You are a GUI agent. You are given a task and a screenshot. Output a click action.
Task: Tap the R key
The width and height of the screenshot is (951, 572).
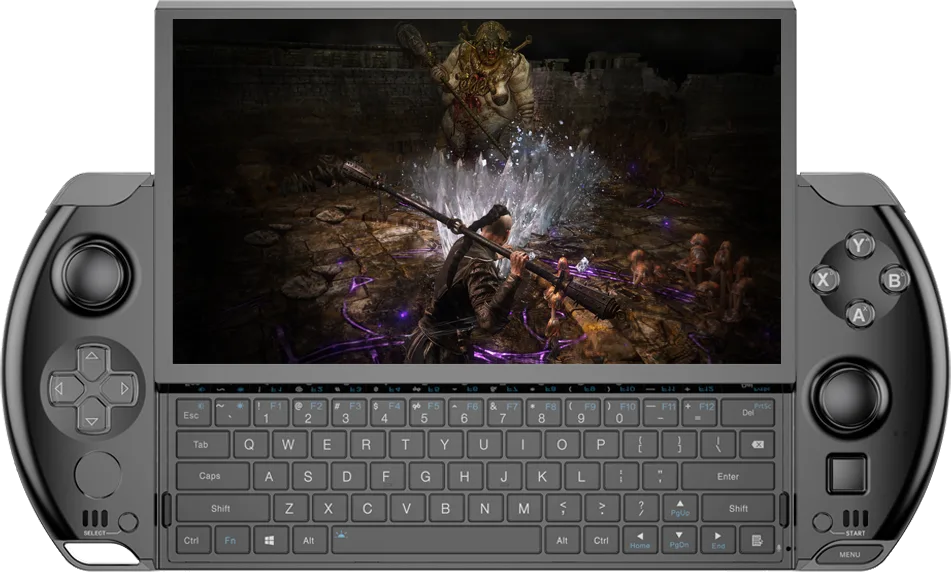pos(366,445)
